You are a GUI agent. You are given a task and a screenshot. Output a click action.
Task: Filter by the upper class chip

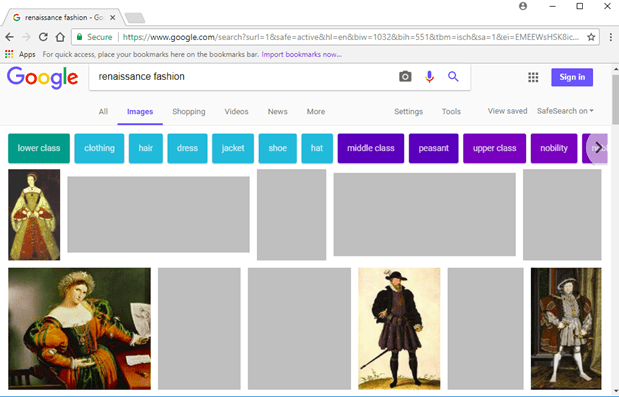pyautogui.click(x=494, y=148)
